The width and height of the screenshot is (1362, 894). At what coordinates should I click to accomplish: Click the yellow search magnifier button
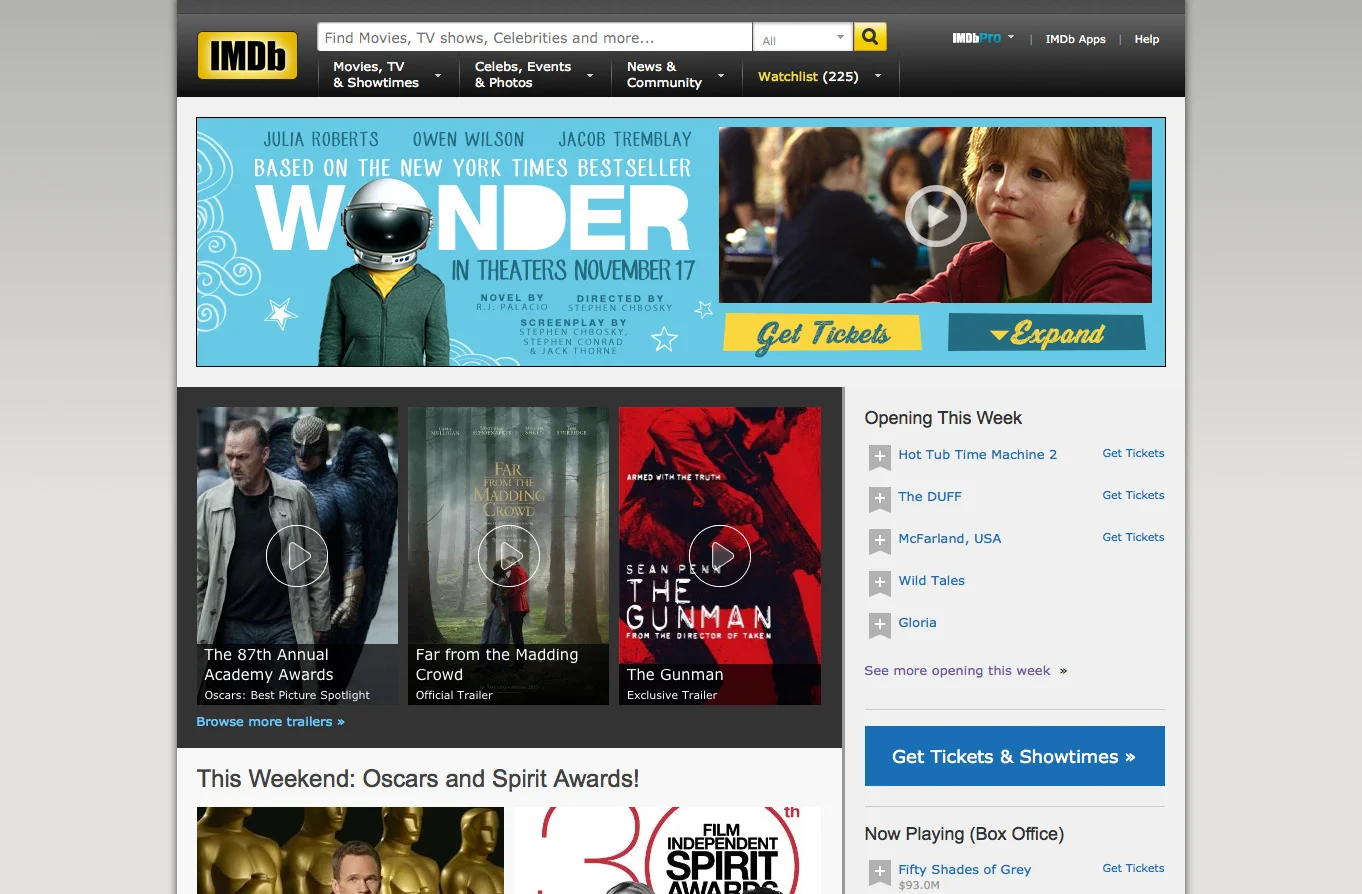(x=870, y=37)
